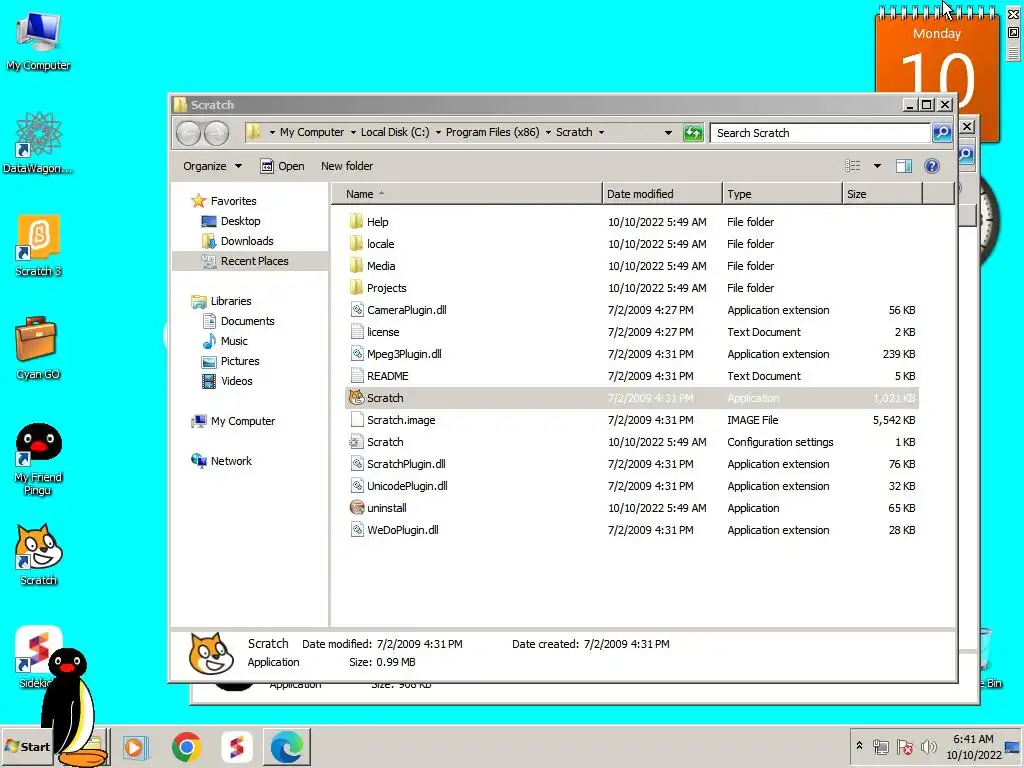Click the Change your view icon

pyautogui.click(x=853, y=166)
